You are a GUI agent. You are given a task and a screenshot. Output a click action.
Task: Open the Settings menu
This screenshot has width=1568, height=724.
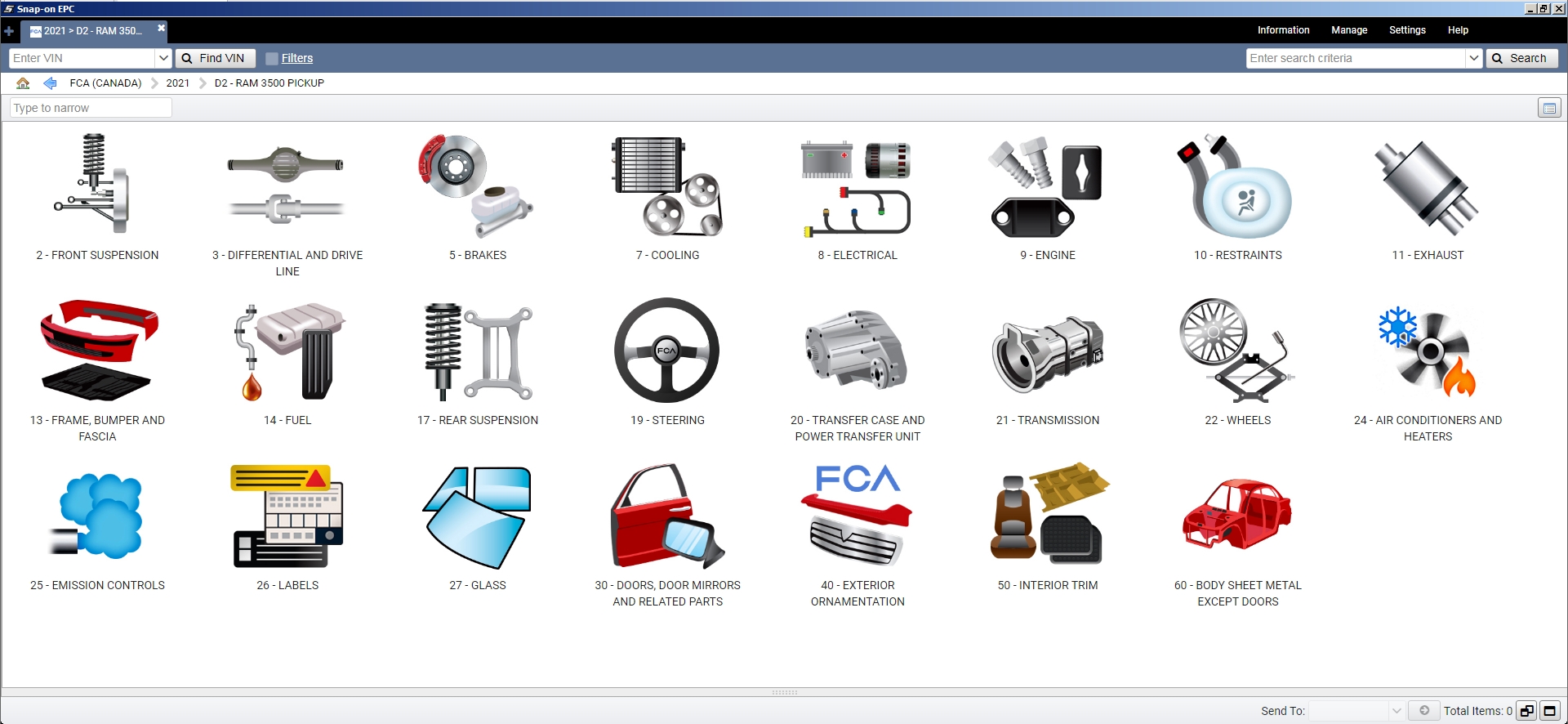click(x=1407, y=30)
